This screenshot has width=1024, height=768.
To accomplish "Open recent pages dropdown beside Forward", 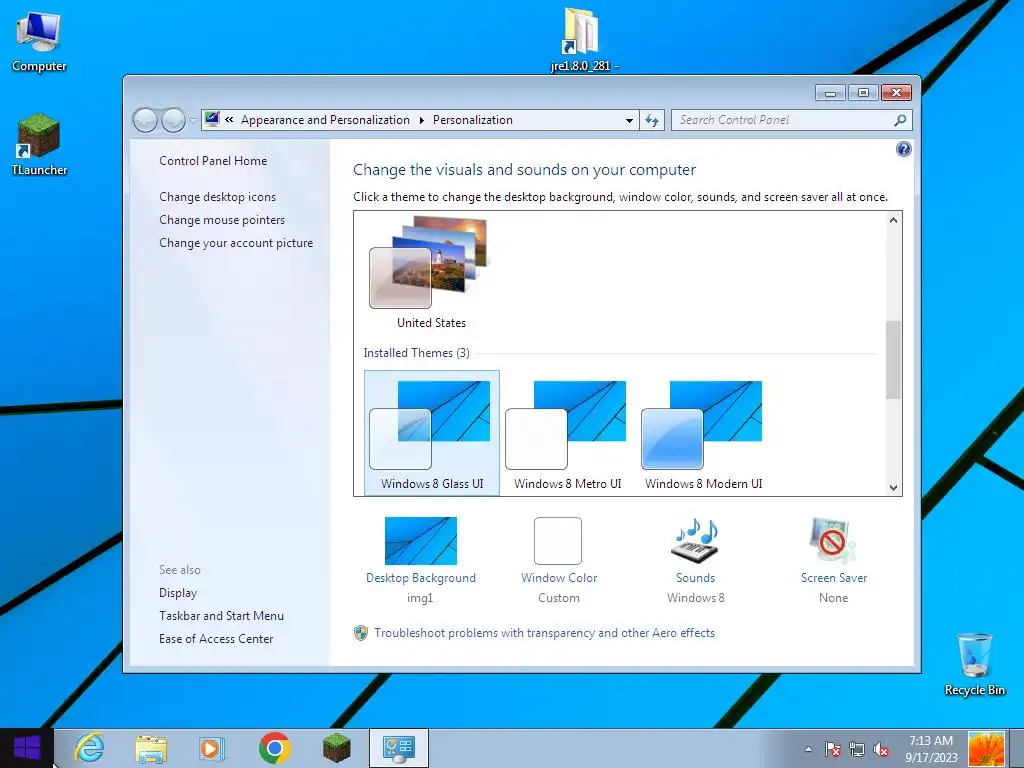I will coord(193,121).
